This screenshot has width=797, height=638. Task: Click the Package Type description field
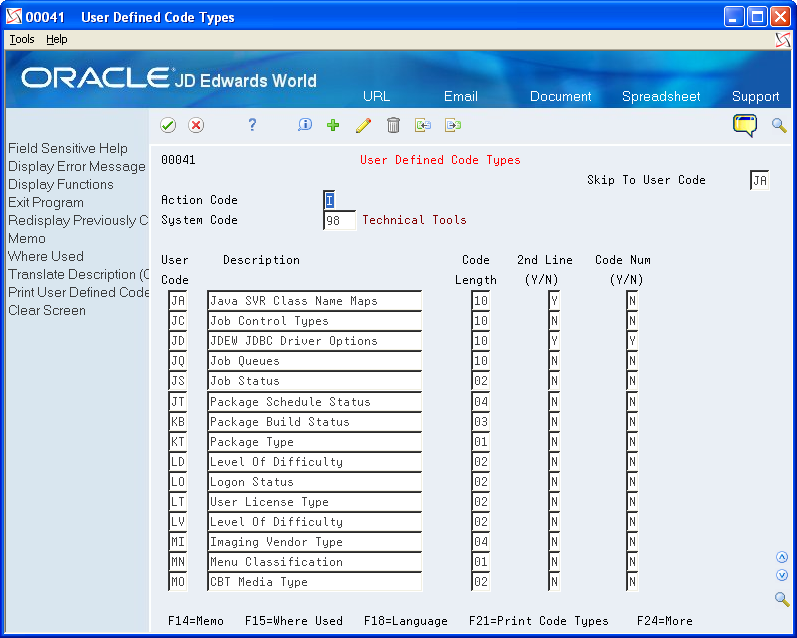[315, 442]
